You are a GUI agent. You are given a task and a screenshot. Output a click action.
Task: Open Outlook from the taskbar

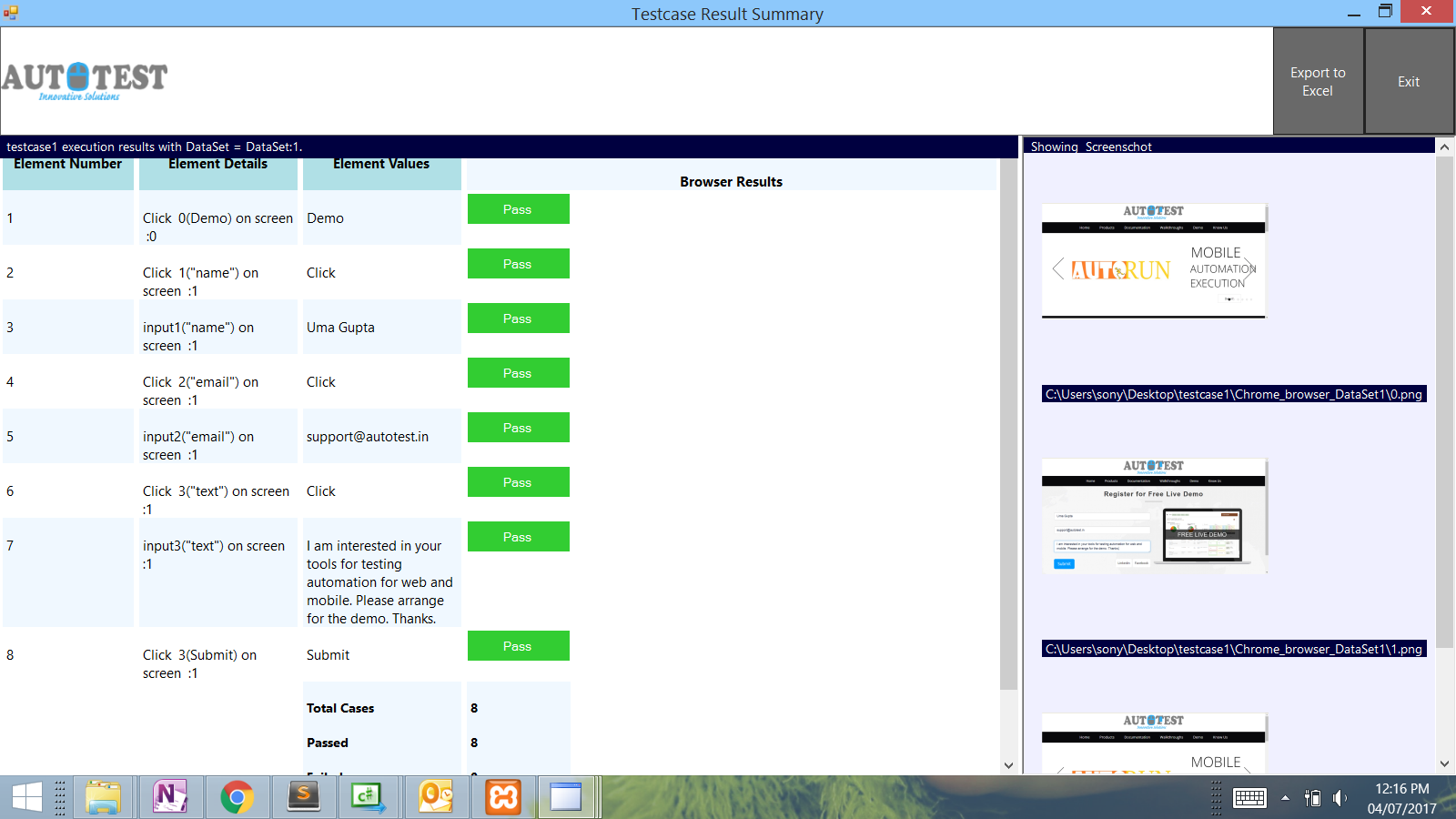coord(436,798)
